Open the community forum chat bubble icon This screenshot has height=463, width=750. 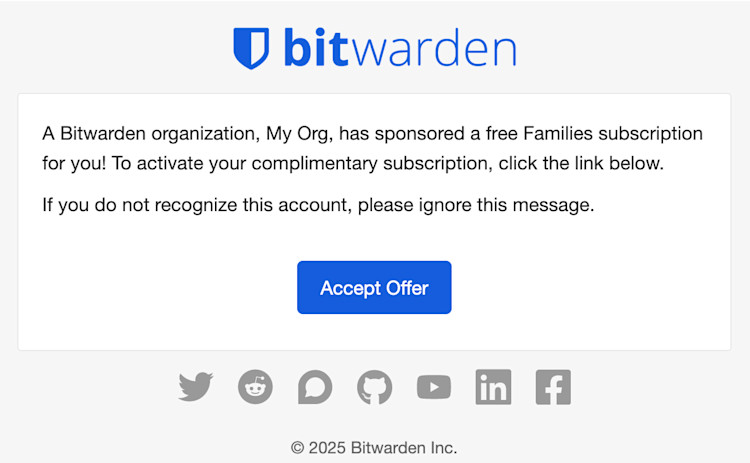point(315,387)
